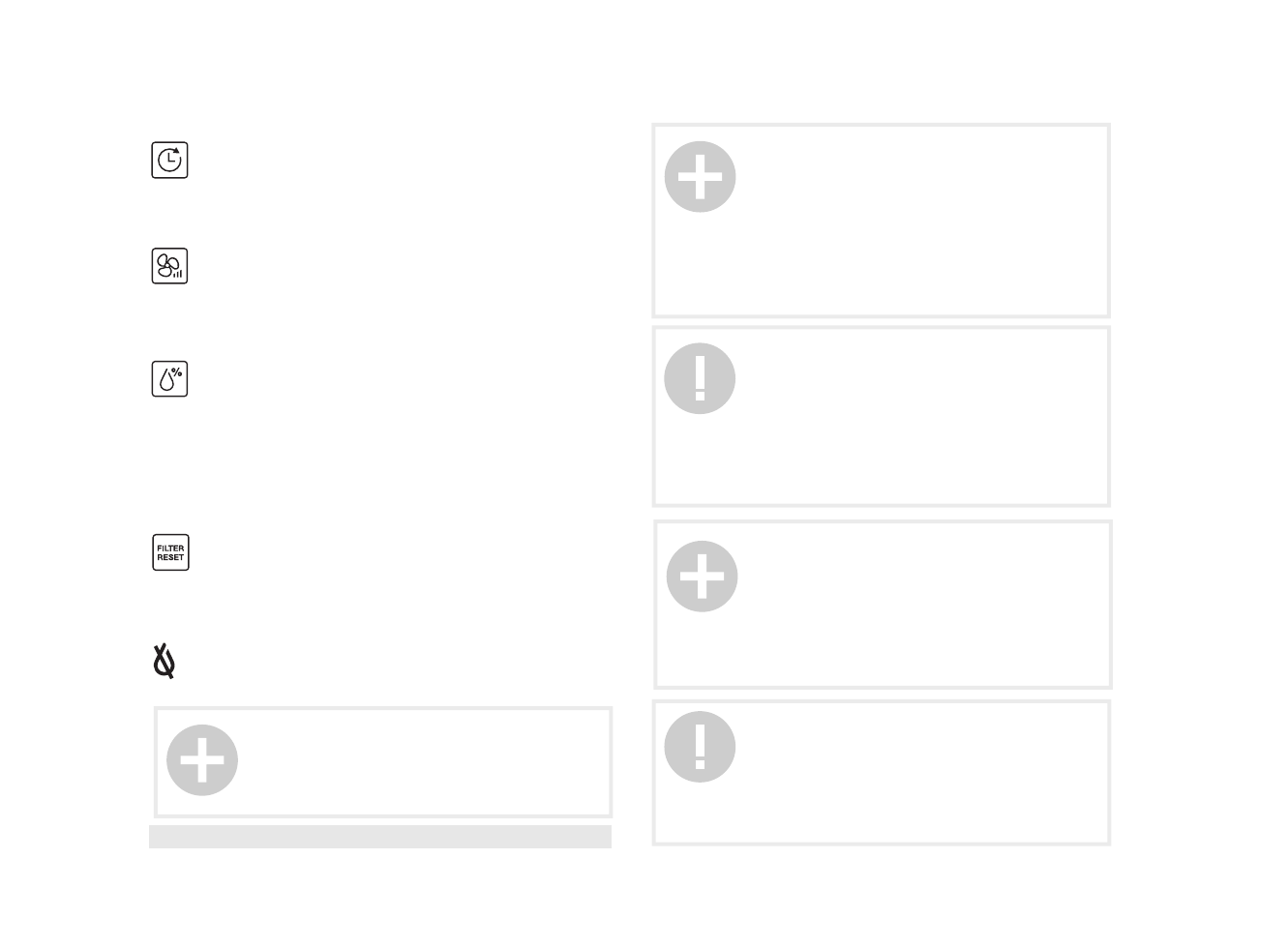Click the lowest exclamation mark warning icon
This screenshot has height=948, width=1288.
coord(700,747)
